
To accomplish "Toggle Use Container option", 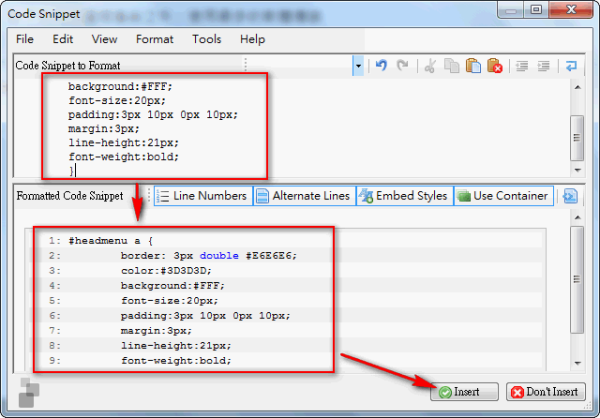I will pos(504,196).
